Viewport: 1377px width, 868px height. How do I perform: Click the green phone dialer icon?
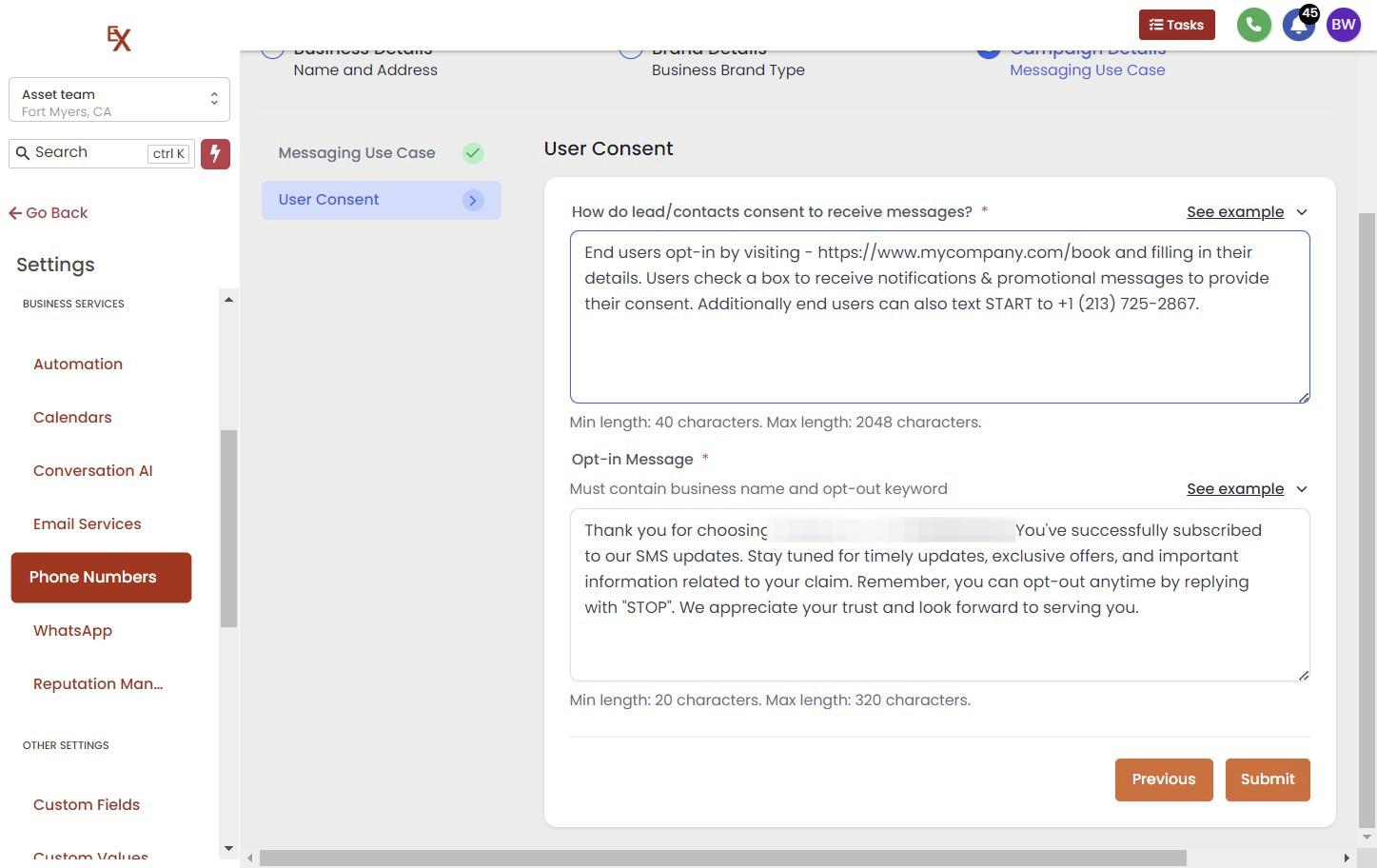(1253, 25)
